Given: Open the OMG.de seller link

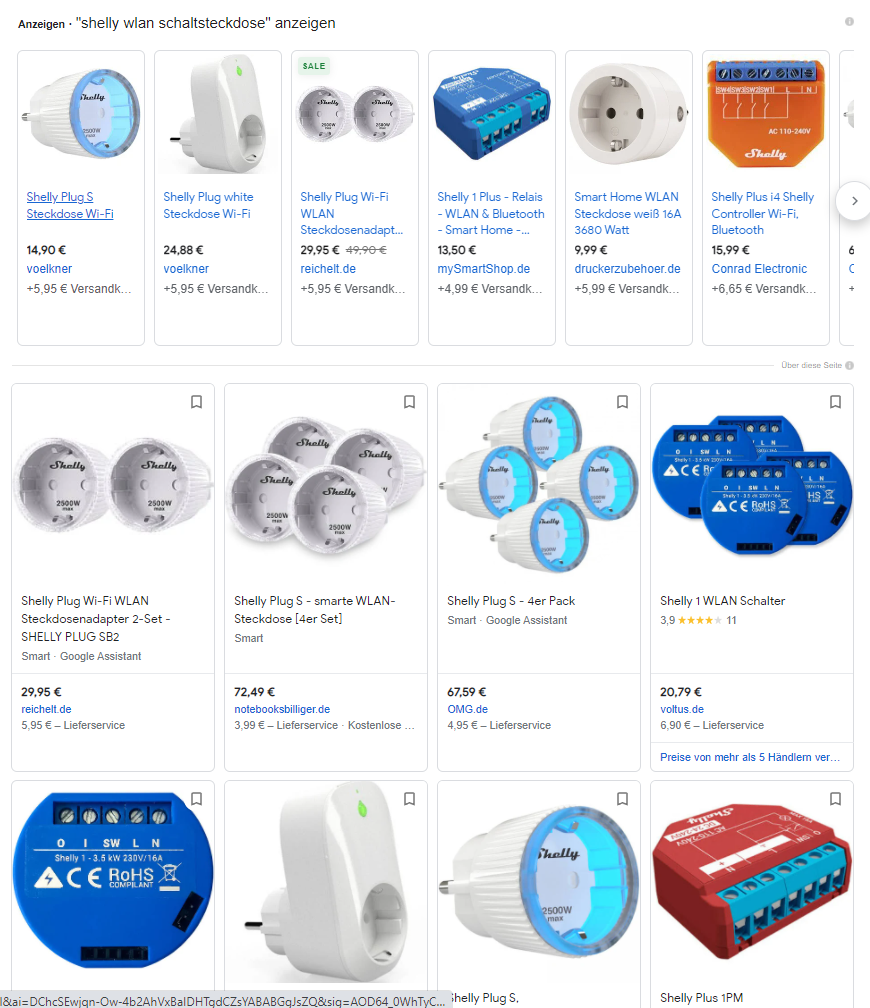Looking at the screenshot, I should 467,709.
